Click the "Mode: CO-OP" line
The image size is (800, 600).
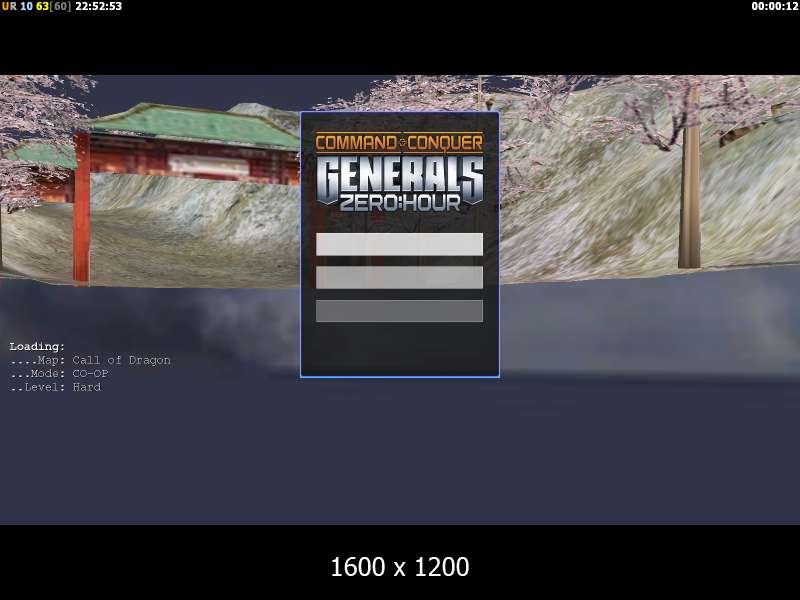click(59, 373)
